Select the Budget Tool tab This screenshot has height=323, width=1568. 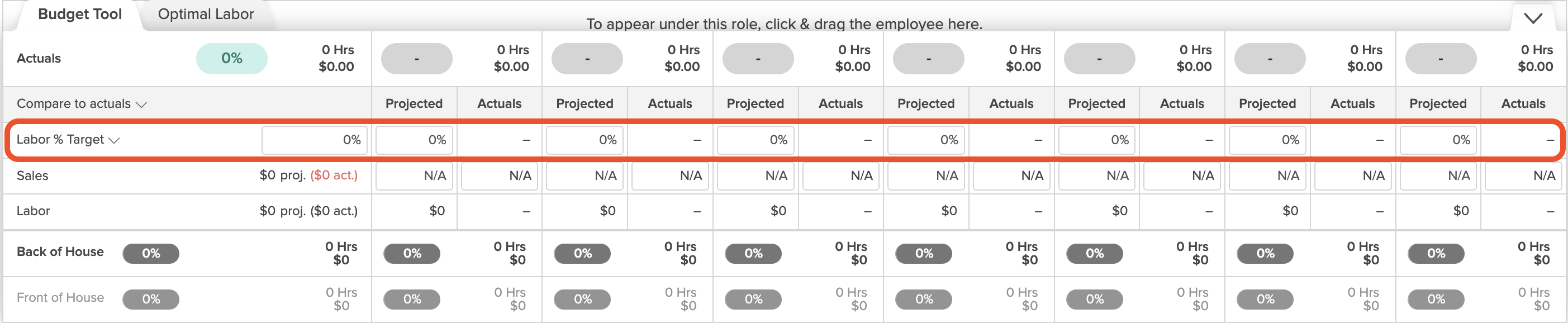(x=80, y=14)
